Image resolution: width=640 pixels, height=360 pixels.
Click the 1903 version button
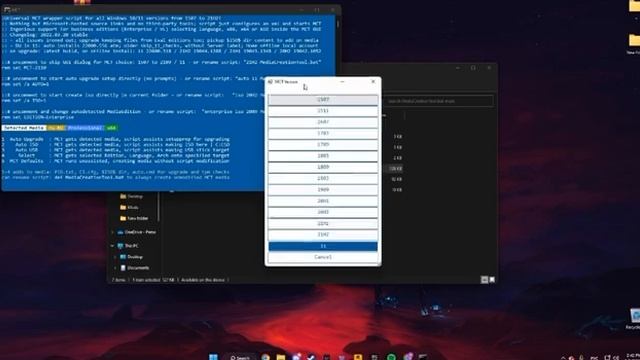[323, 178]
